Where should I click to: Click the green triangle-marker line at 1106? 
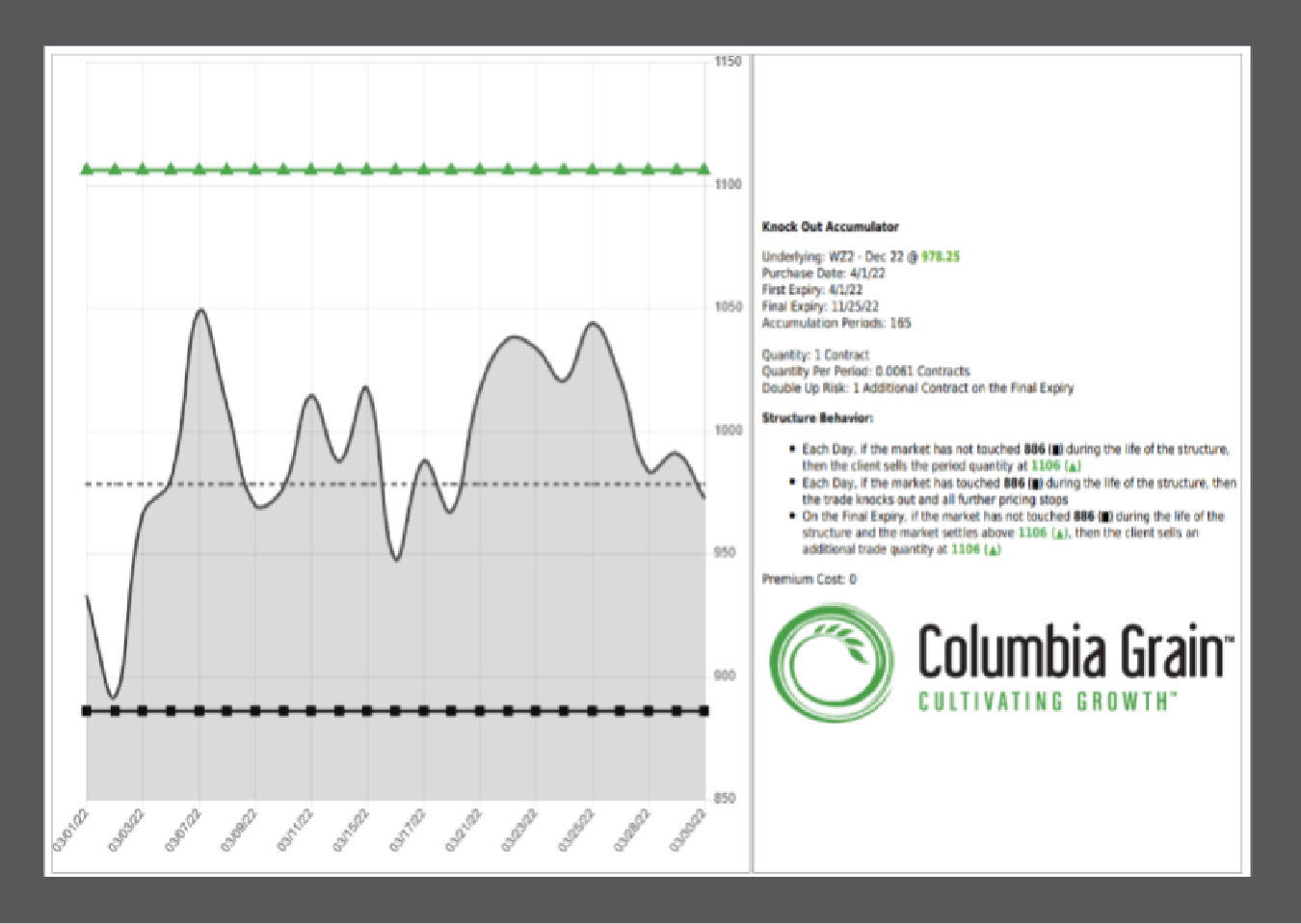[395, 170]
